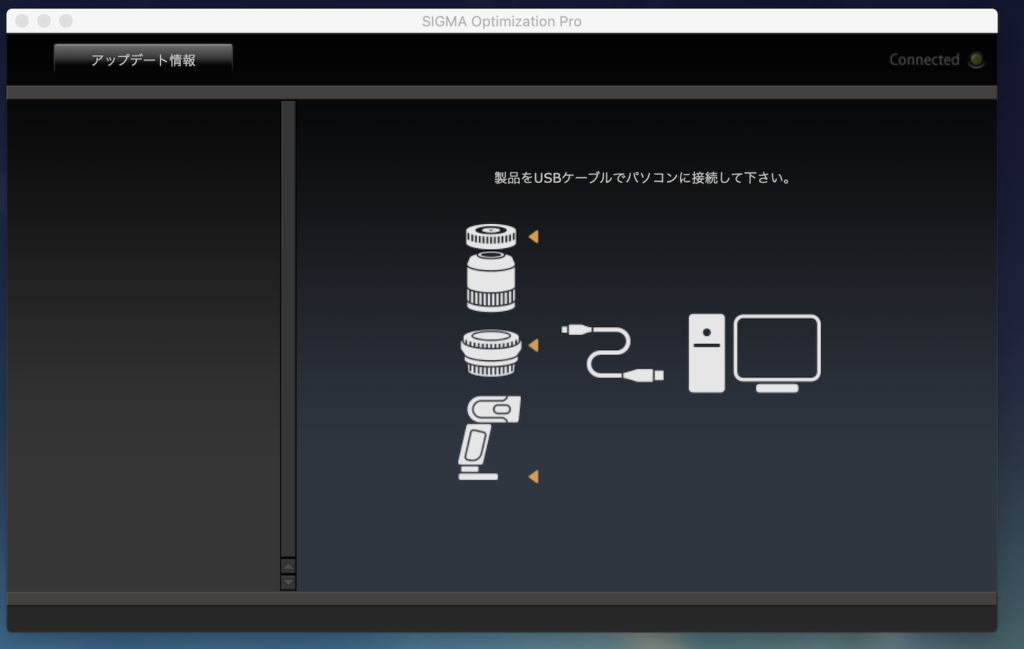Click the green Connected indicator light
The image size is (1024, 649).
[x=976, y=60]
